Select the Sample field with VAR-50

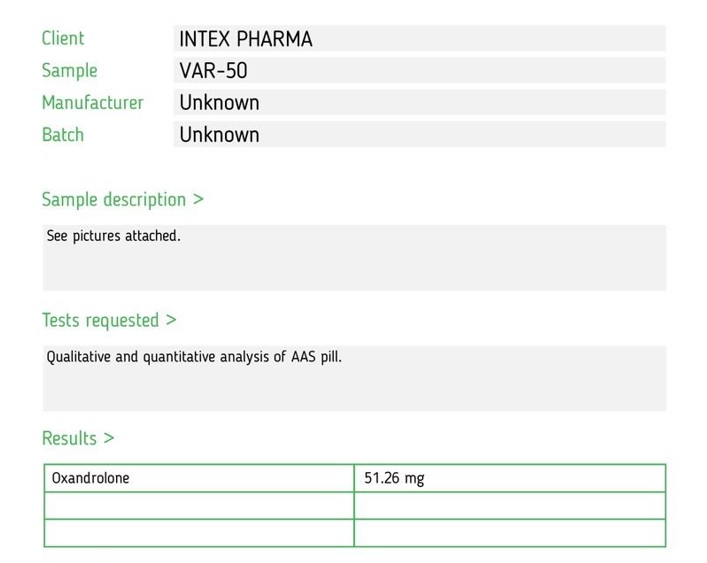pyautogui.click(x=419, y=70)
